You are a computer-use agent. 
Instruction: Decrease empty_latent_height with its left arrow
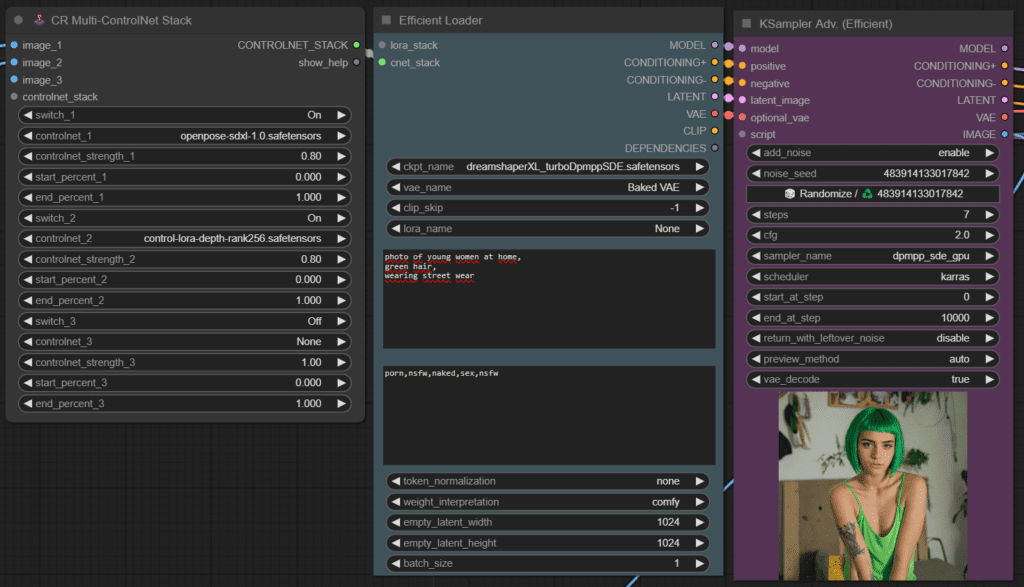[x=396, y=543]
